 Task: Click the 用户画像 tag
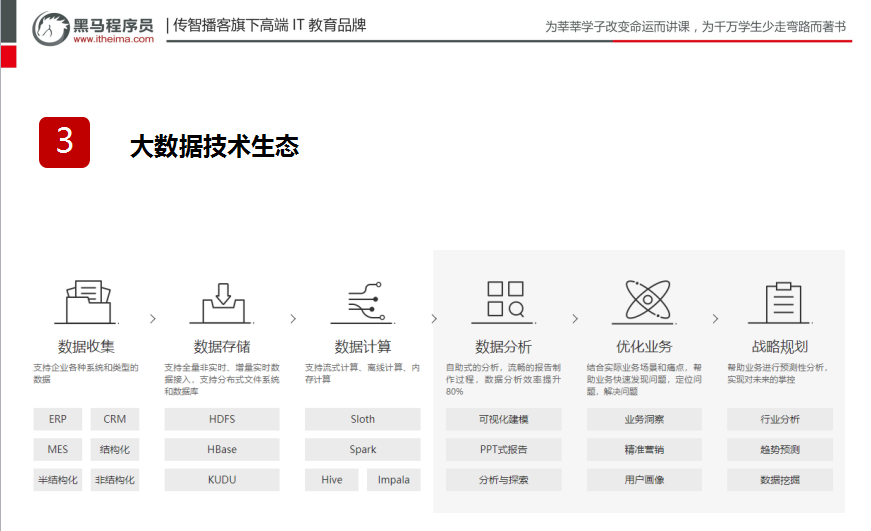click(644, 480)
